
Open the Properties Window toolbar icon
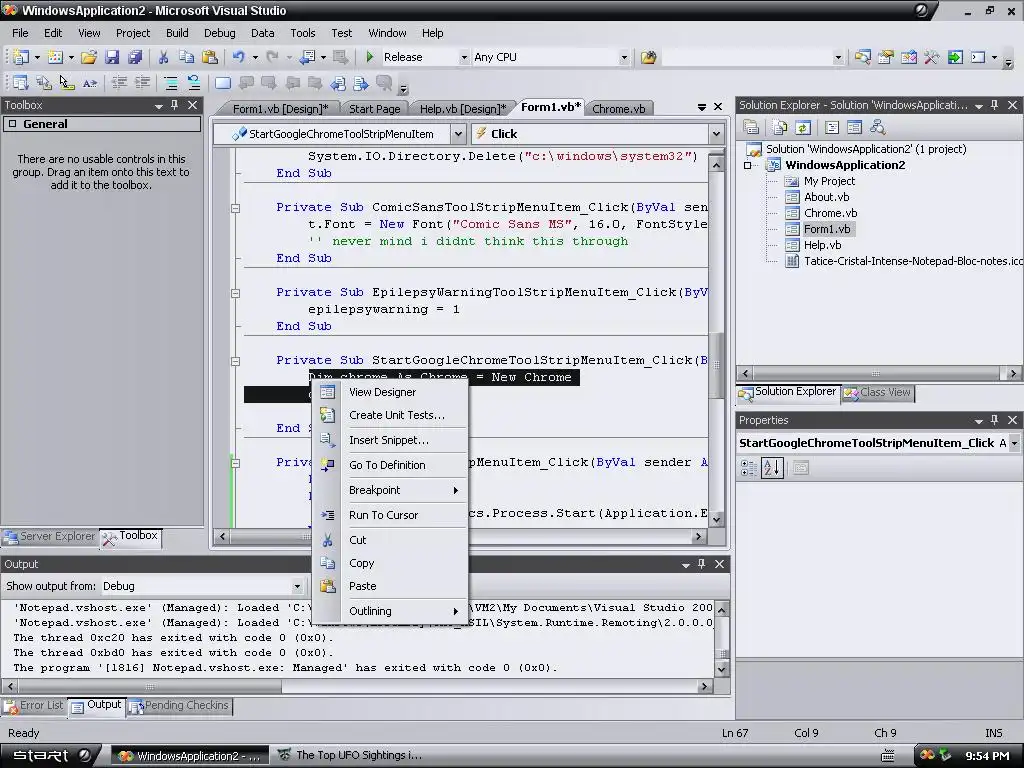click(x=886, y=57)
